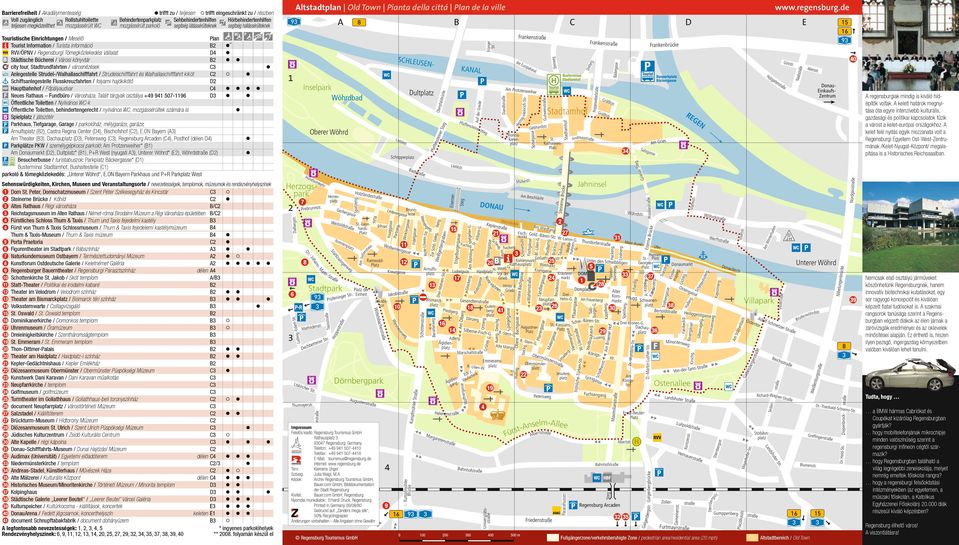The width and height of the screenshot is (959, 545).
Task: Click the large bus parking icon near Frankenbrücke
Action: tap(648, 70)
